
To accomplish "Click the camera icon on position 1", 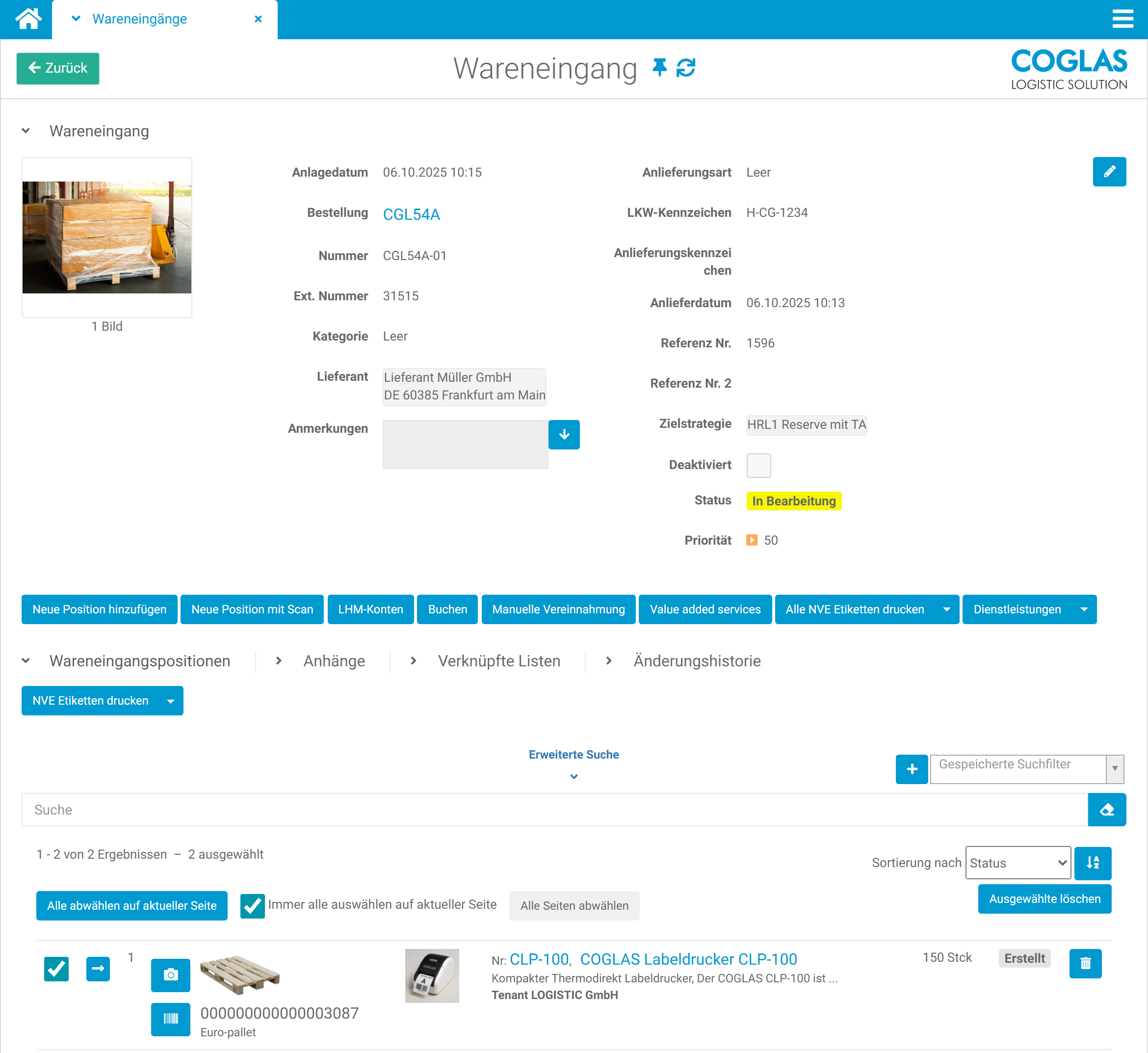I will [x=170, y=974].
